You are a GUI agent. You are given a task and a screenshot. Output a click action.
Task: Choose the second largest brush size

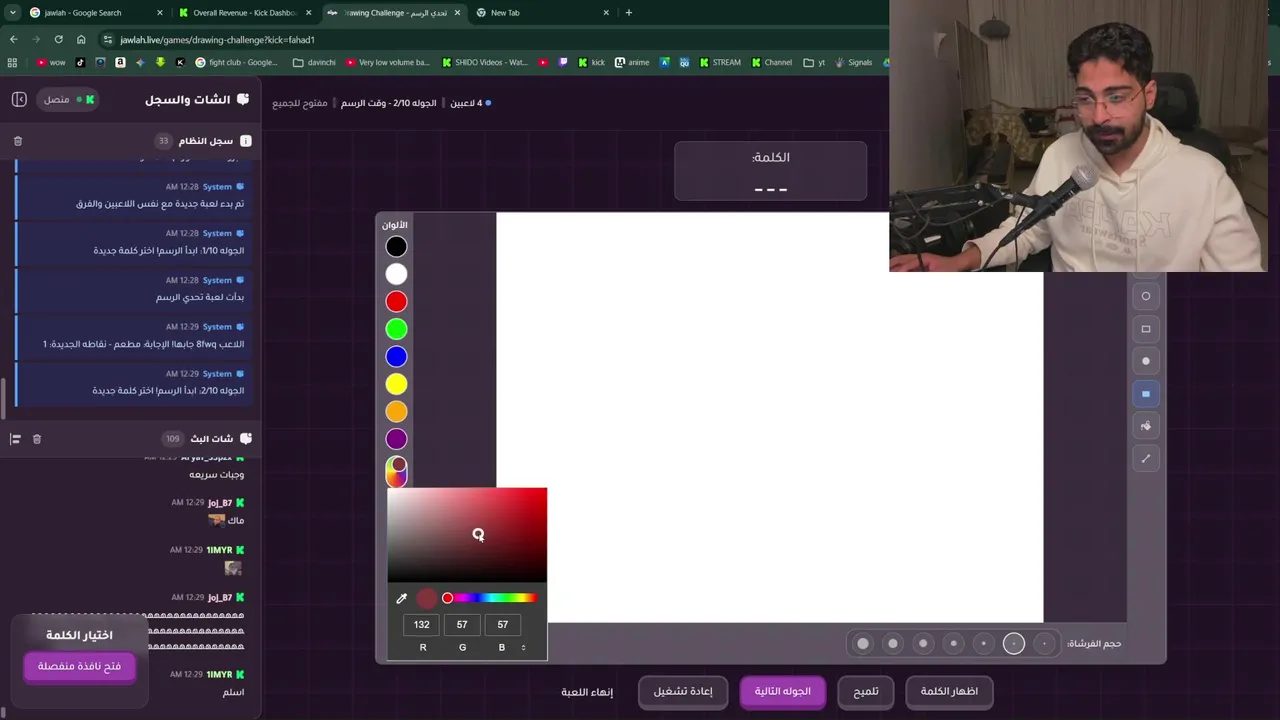click(893, 644)
